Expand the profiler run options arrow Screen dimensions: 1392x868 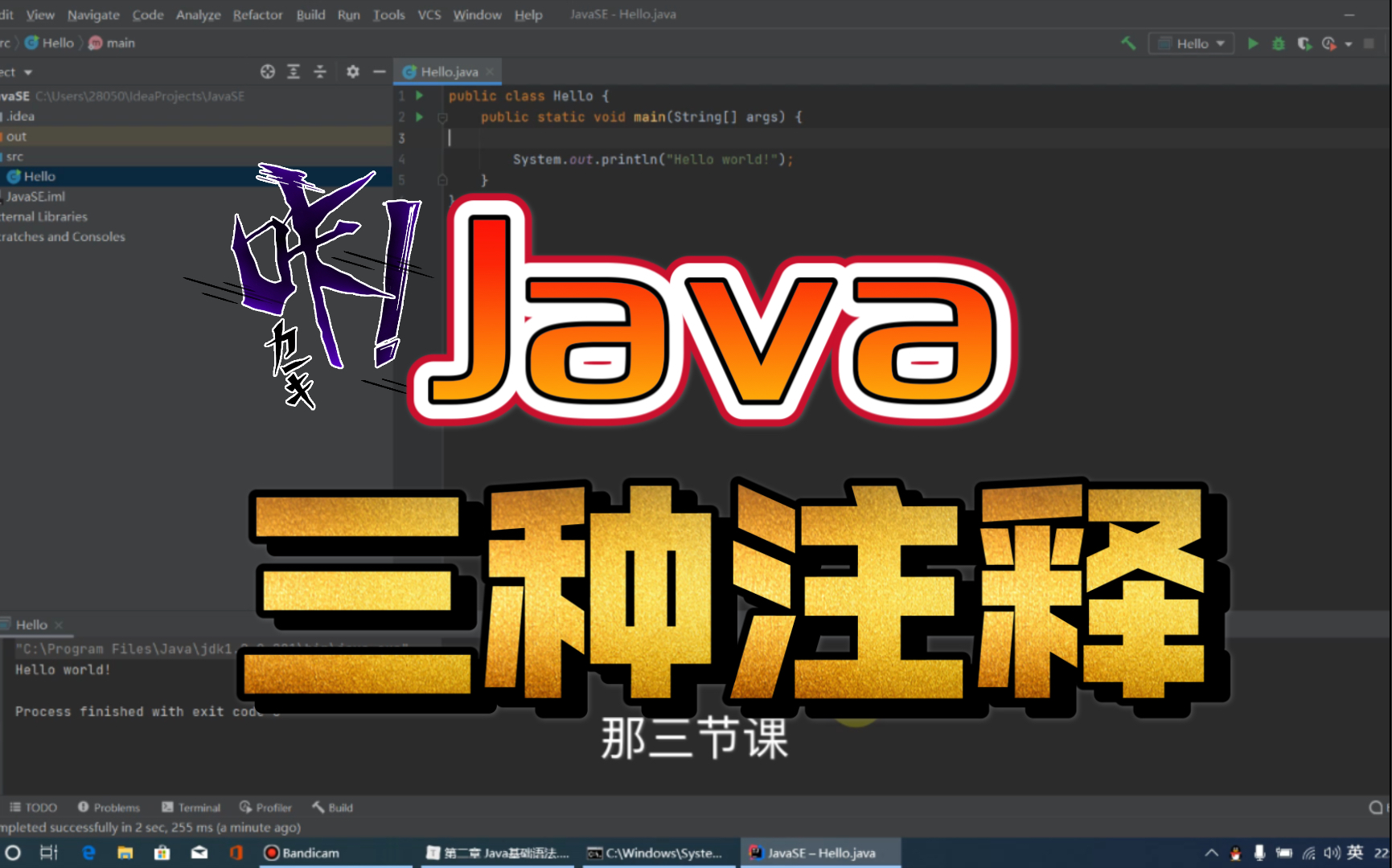(x=1348, y=44)
